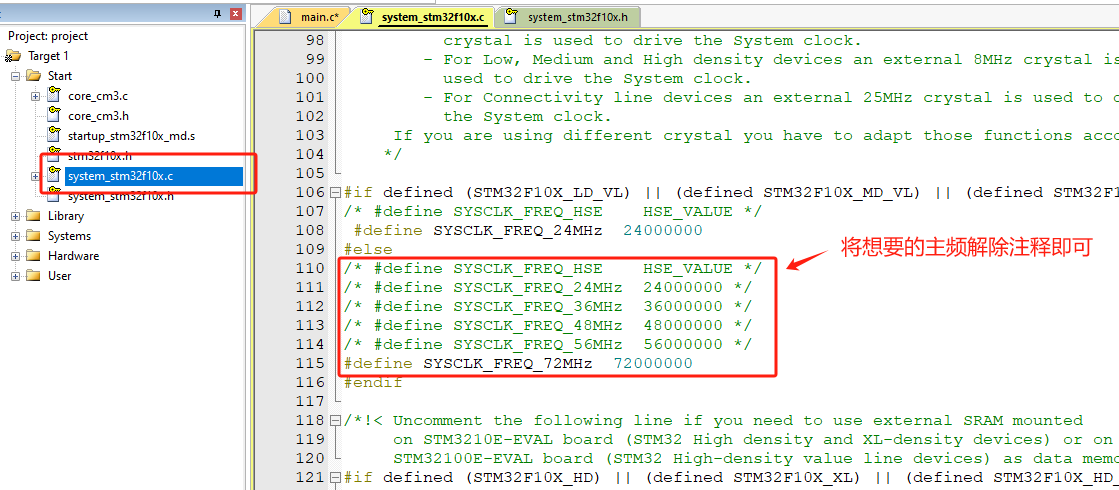Click line number 105 in the gutter

(x=310, y=173)
